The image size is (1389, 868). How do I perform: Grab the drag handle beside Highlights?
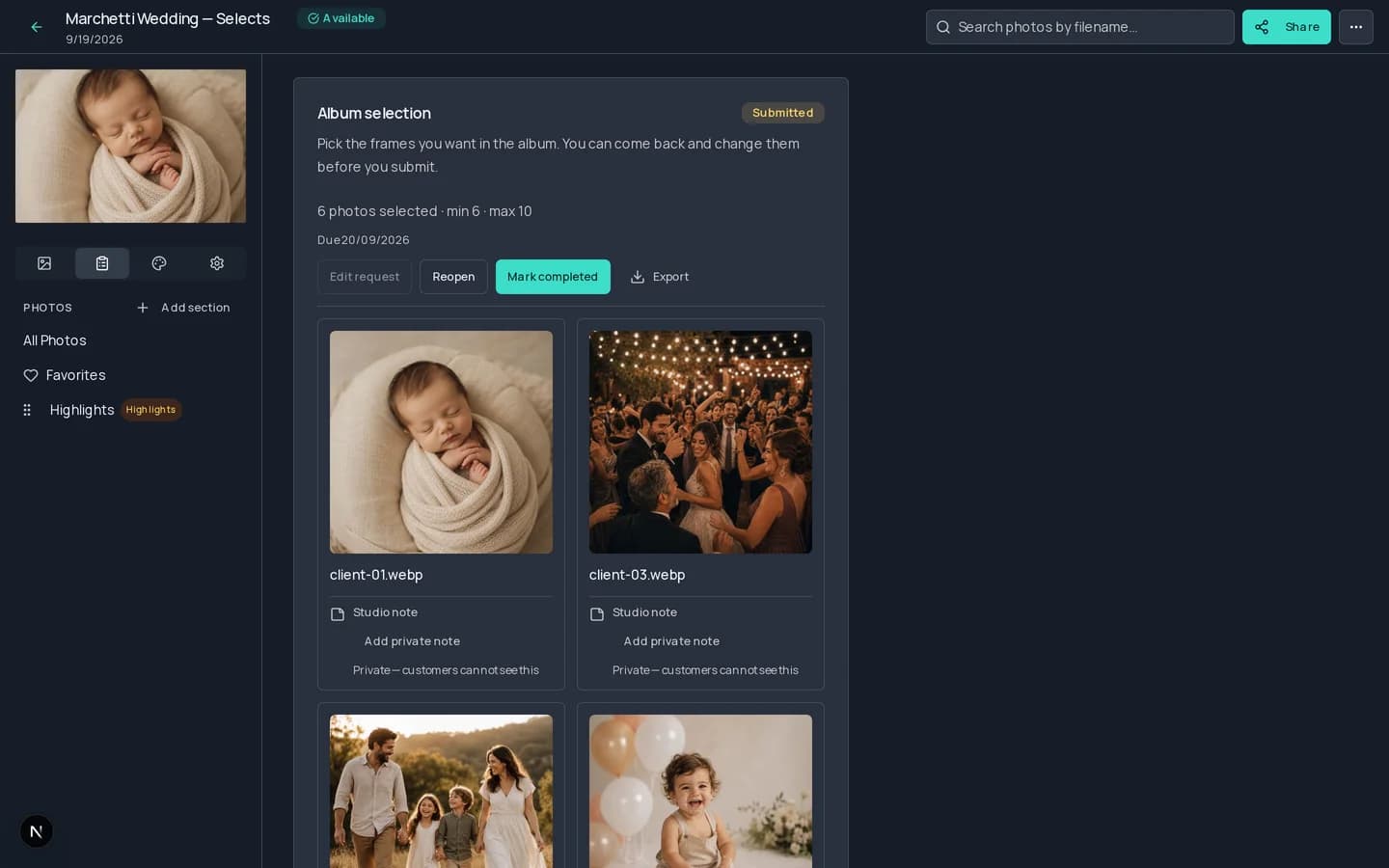(x=27, y=410)
